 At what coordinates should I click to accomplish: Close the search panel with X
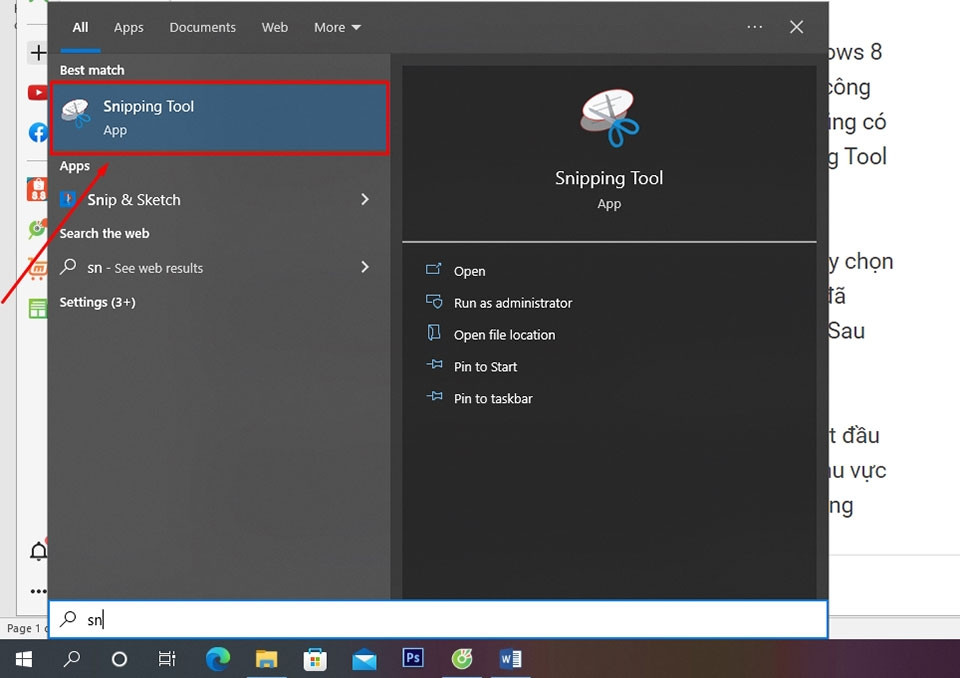pos(797,27)
